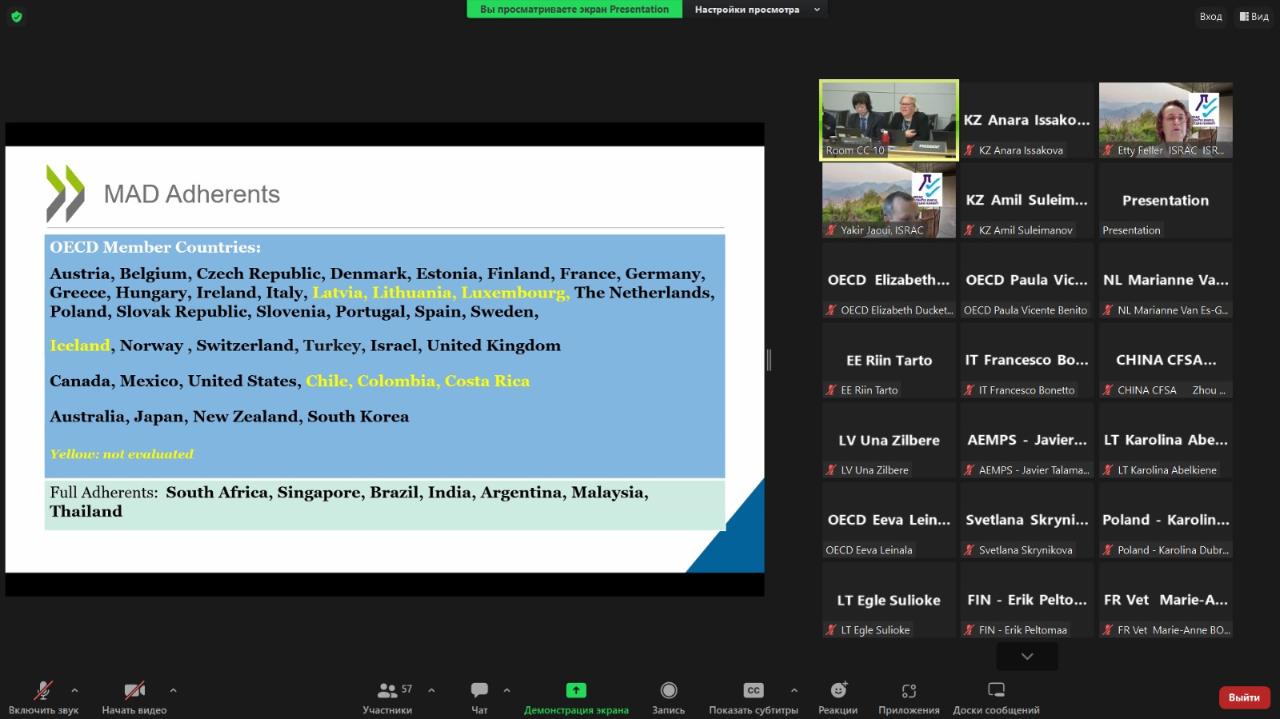Select the OECD Elizabeth Duckett tile
The image size is (1280, 719).
(889, 280)
